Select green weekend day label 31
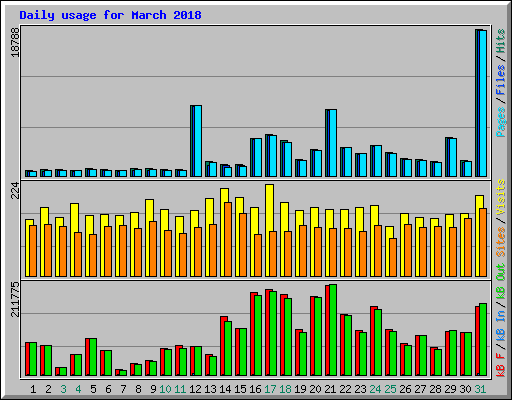Screen dimensions: 512x400 tap(480, 389)
